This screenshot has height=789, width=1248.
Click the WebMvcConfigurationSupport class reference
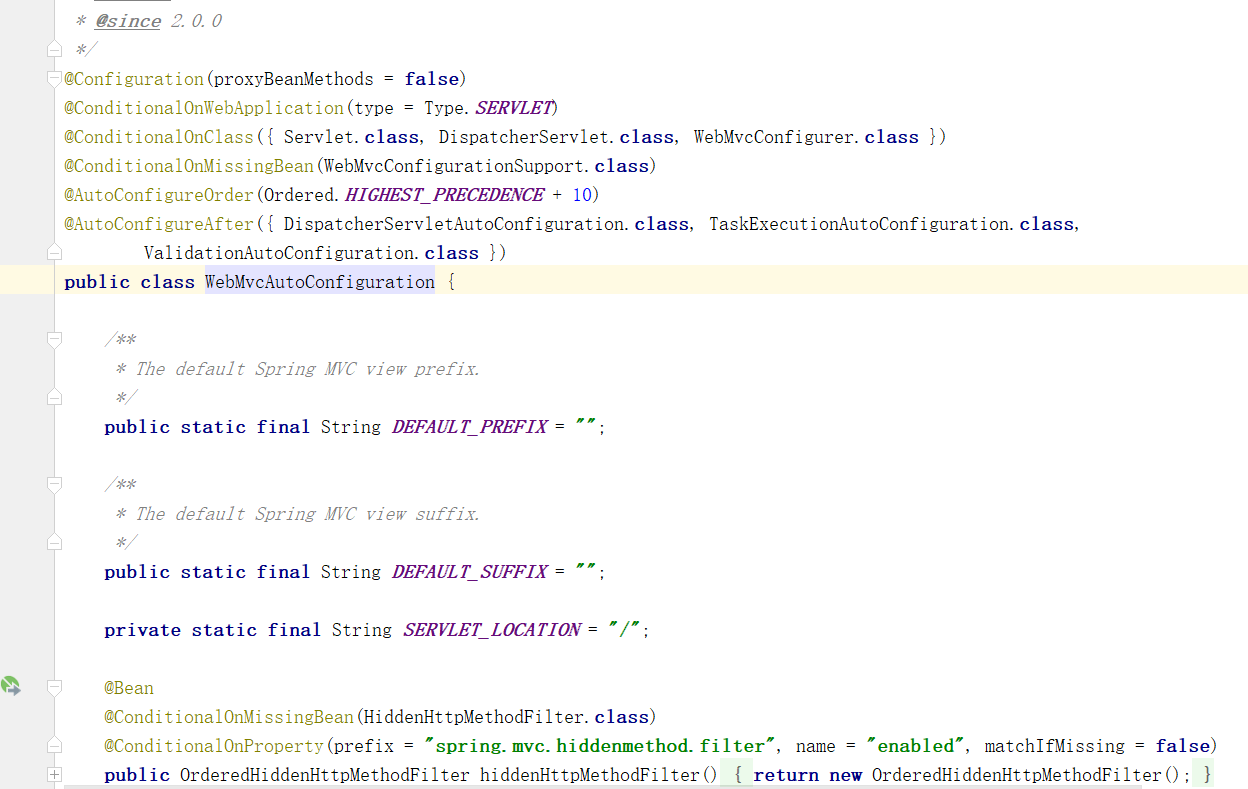click(x=454, y=166)
